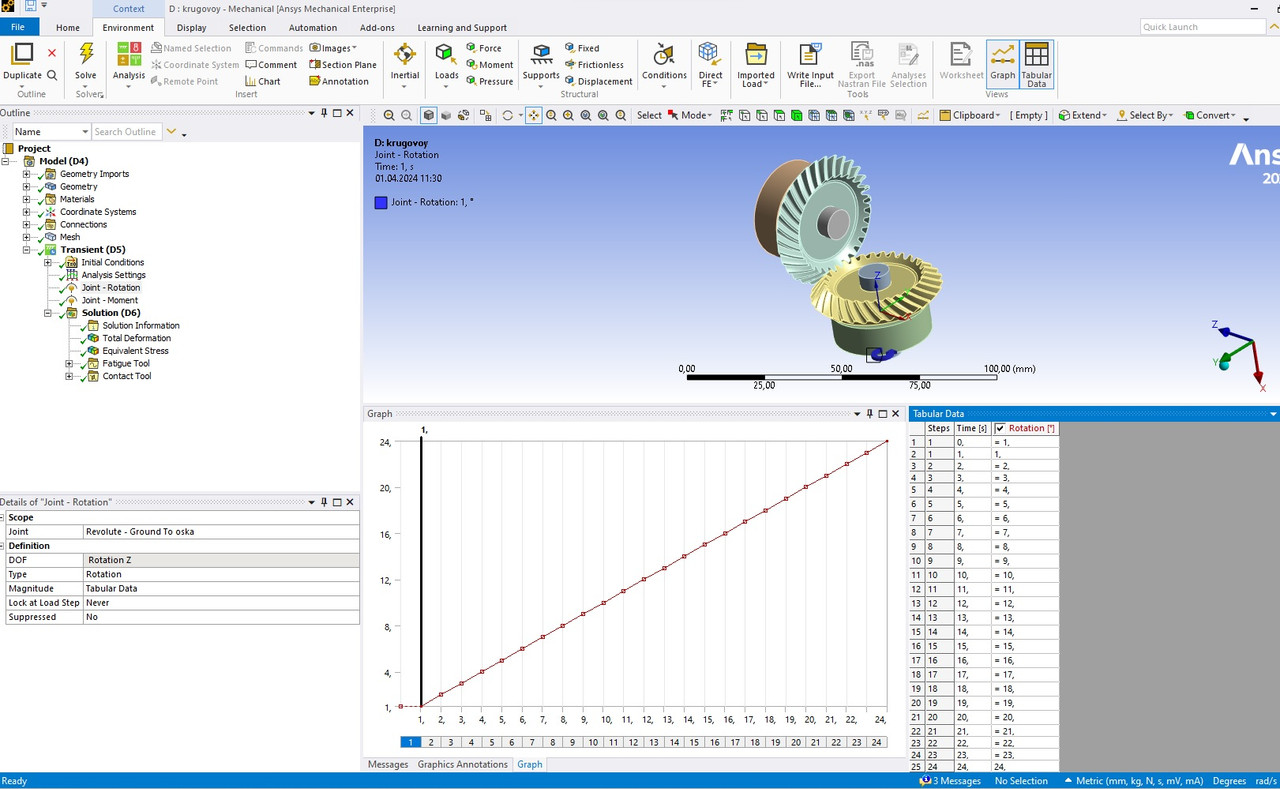Expand the Geometry Imports tree node
The height and width of the screenshot is (789, 1280).
(x=27, y=174)
